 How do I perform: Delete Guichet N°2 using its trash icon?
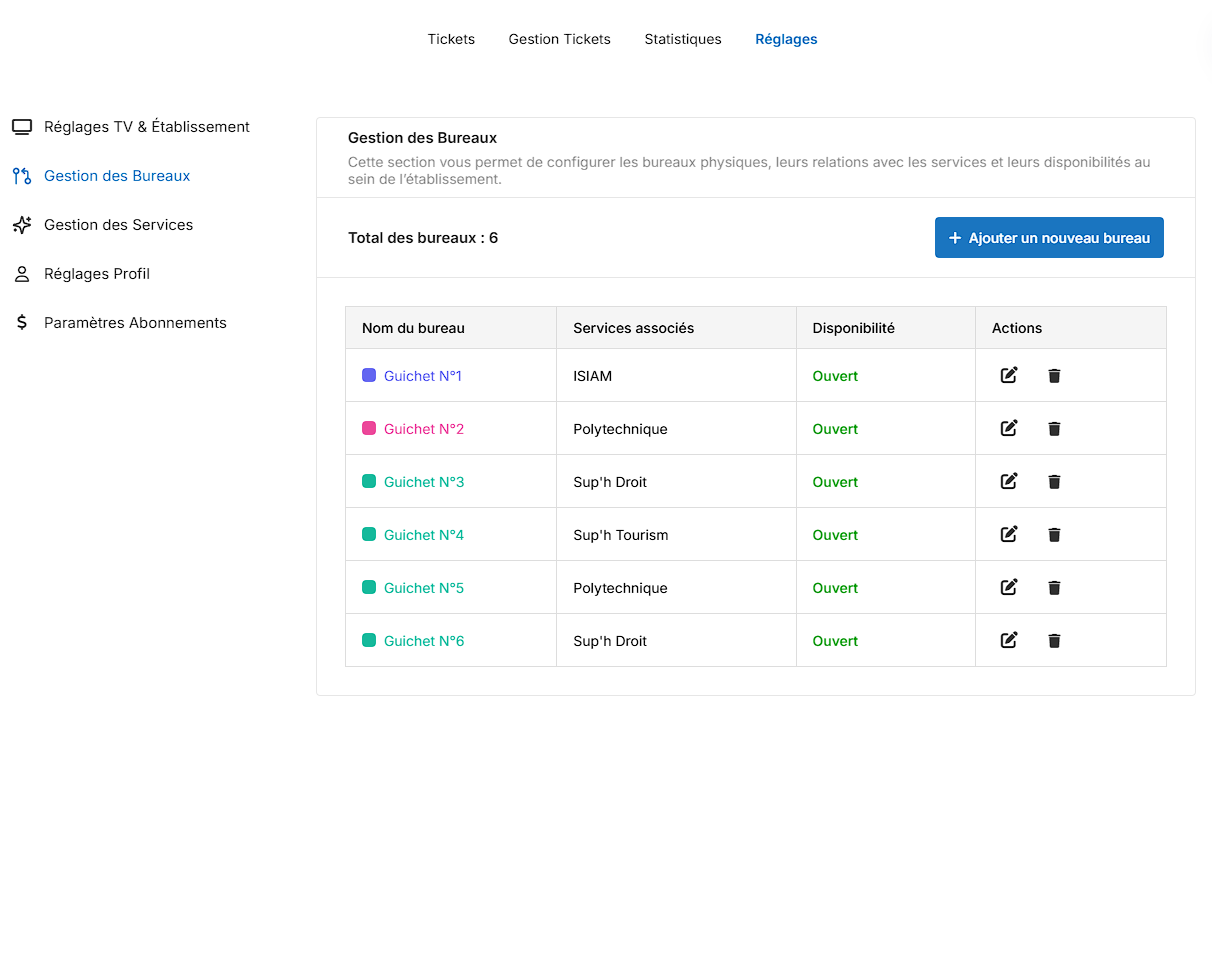pos(1054,429)
